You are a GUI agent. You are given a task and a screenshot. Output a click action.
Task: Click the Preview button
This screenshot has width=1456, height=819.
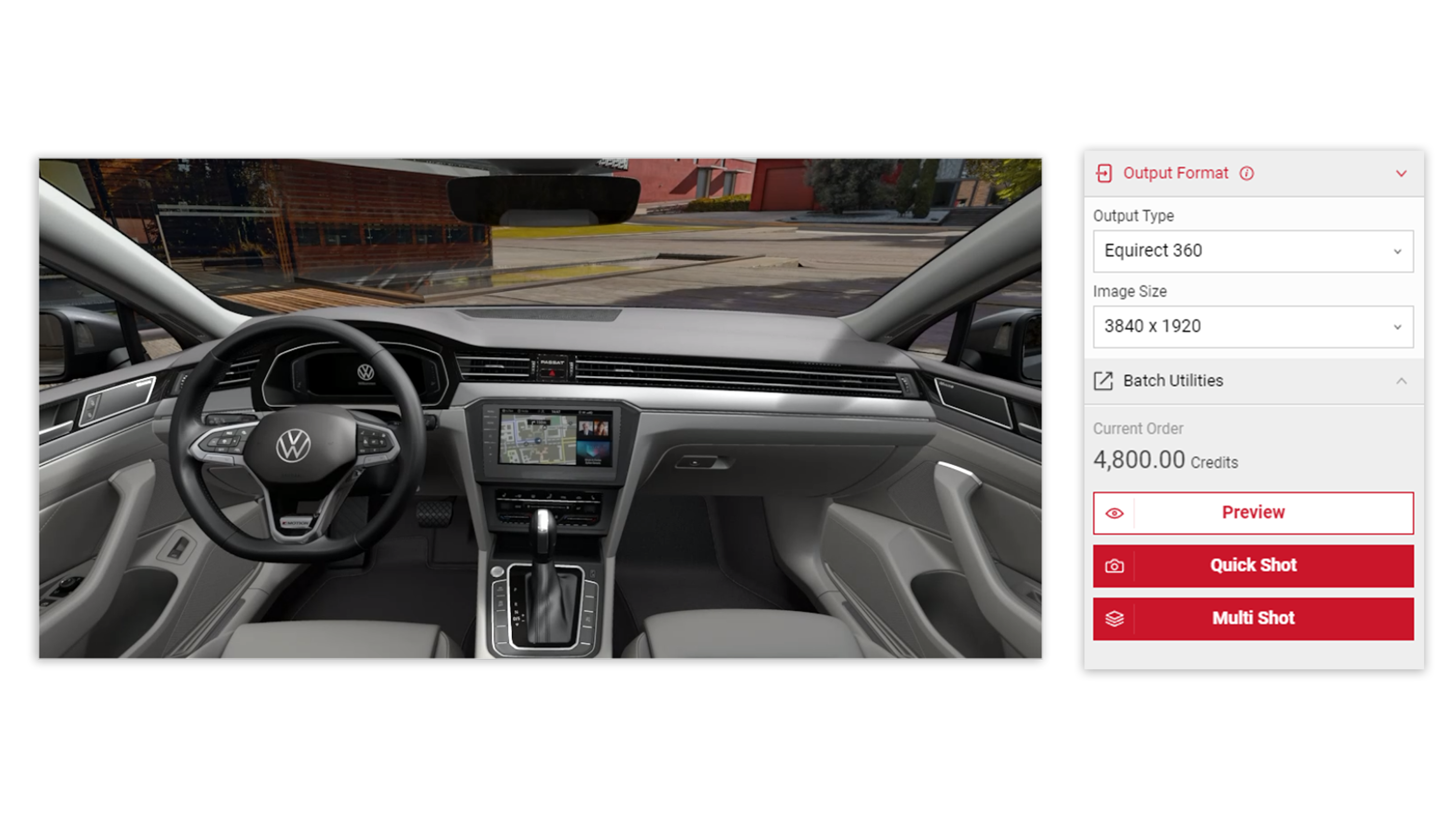pyautogui.click(x=1253, y=513)
